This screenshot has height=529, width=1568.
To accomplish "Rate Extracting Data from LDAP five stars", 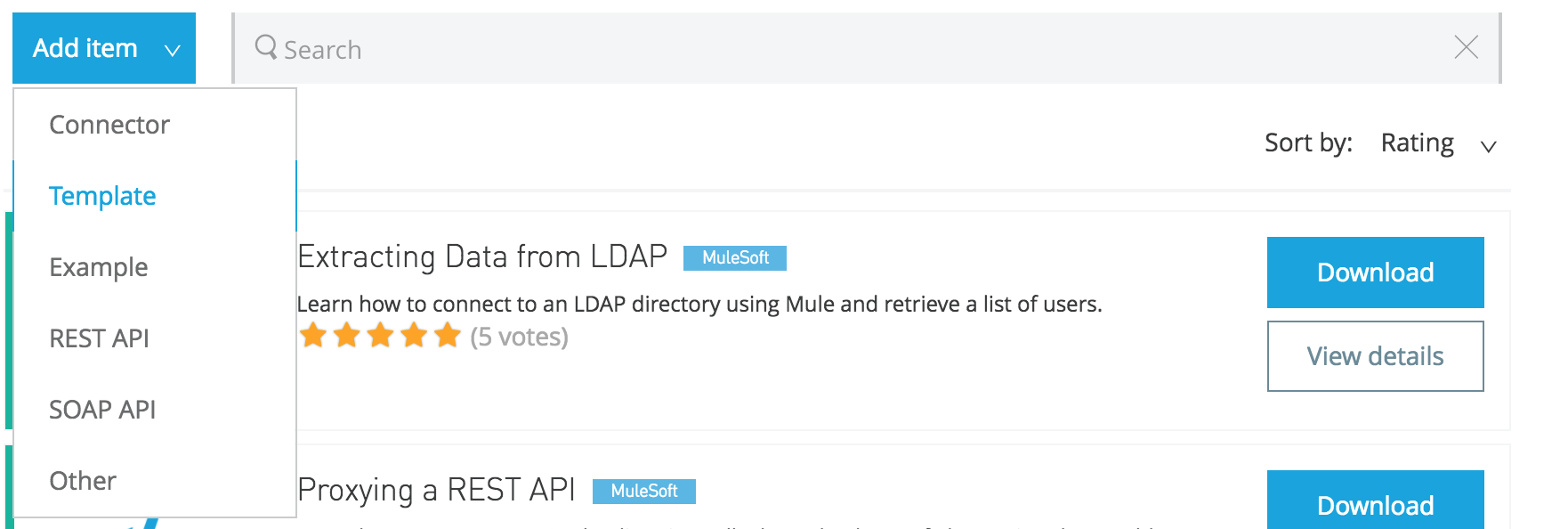I will (x=448, y=336).
